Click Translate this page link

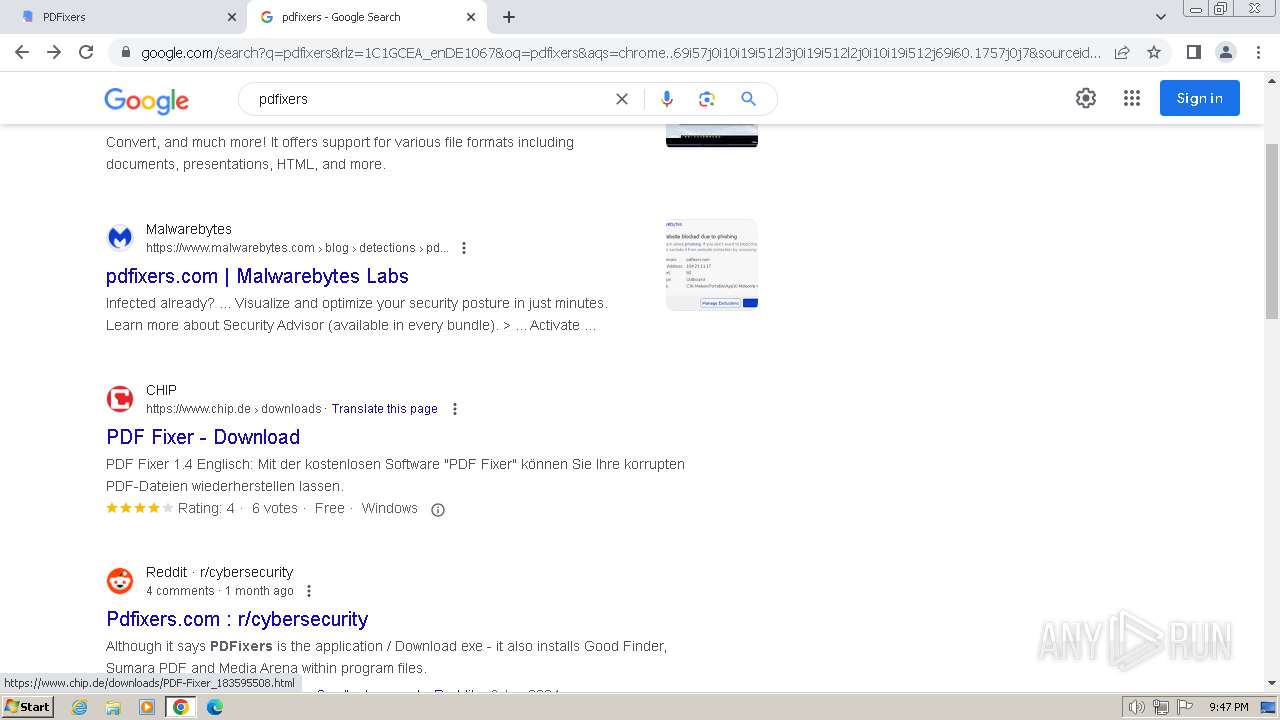385,409
